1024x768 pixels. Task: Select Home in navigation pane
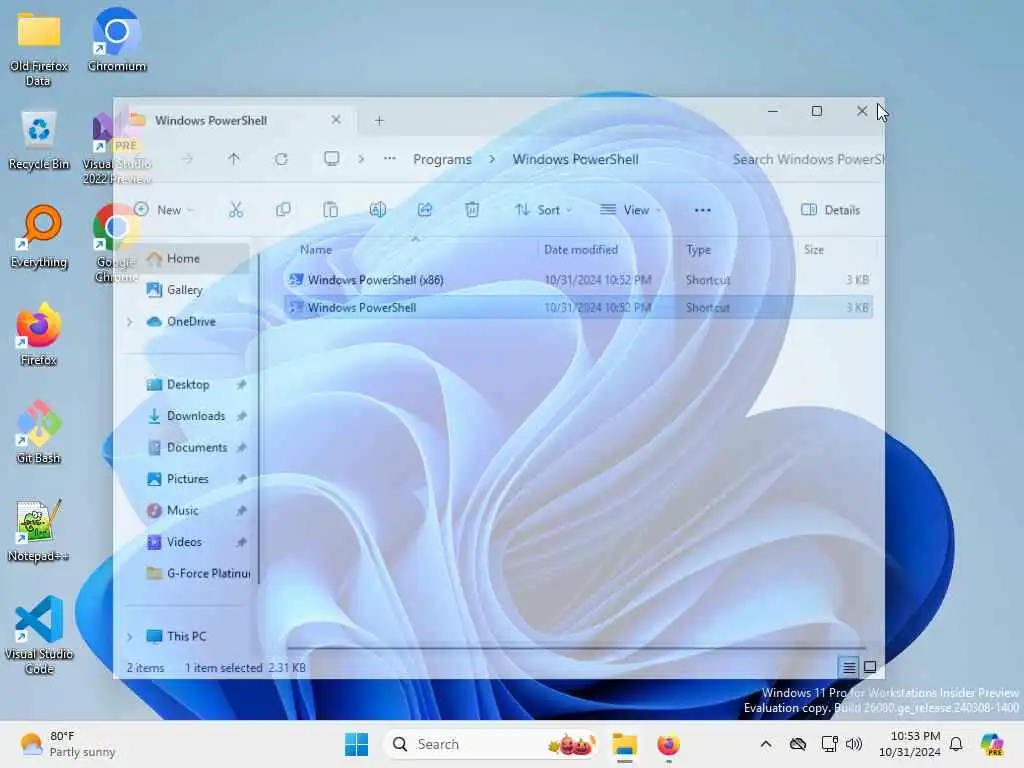183,259
